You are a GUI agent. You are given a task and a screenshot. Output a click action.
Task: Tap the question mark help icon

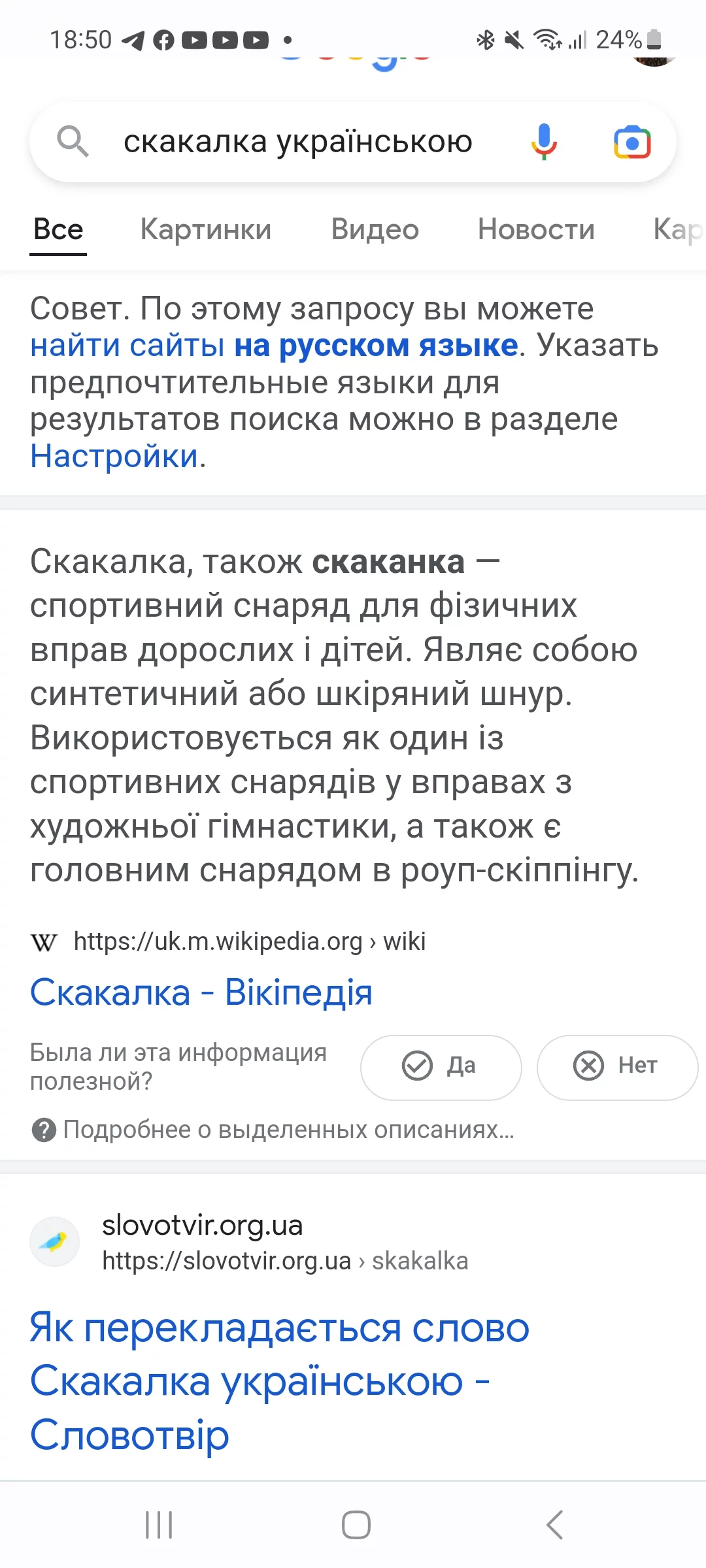[44, 1130]
